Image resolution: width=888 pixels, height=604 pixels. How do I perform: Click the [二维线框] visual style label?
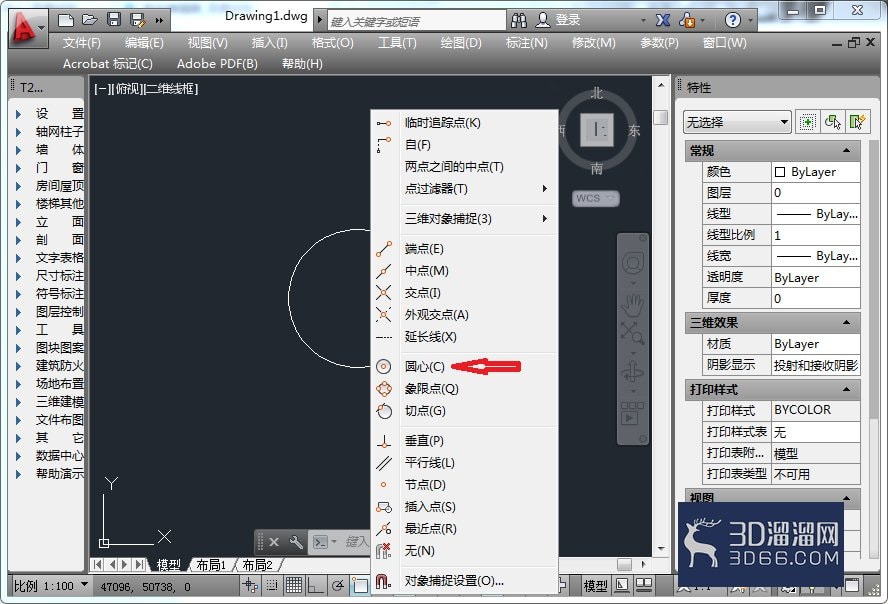(171, 89)
